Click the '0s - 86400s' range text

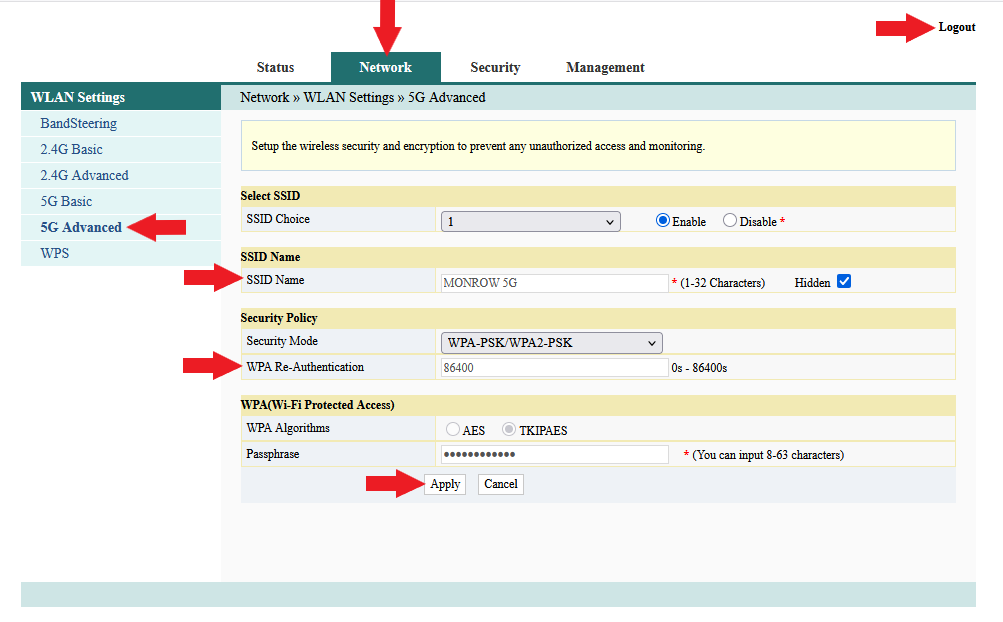coord(699,368)
